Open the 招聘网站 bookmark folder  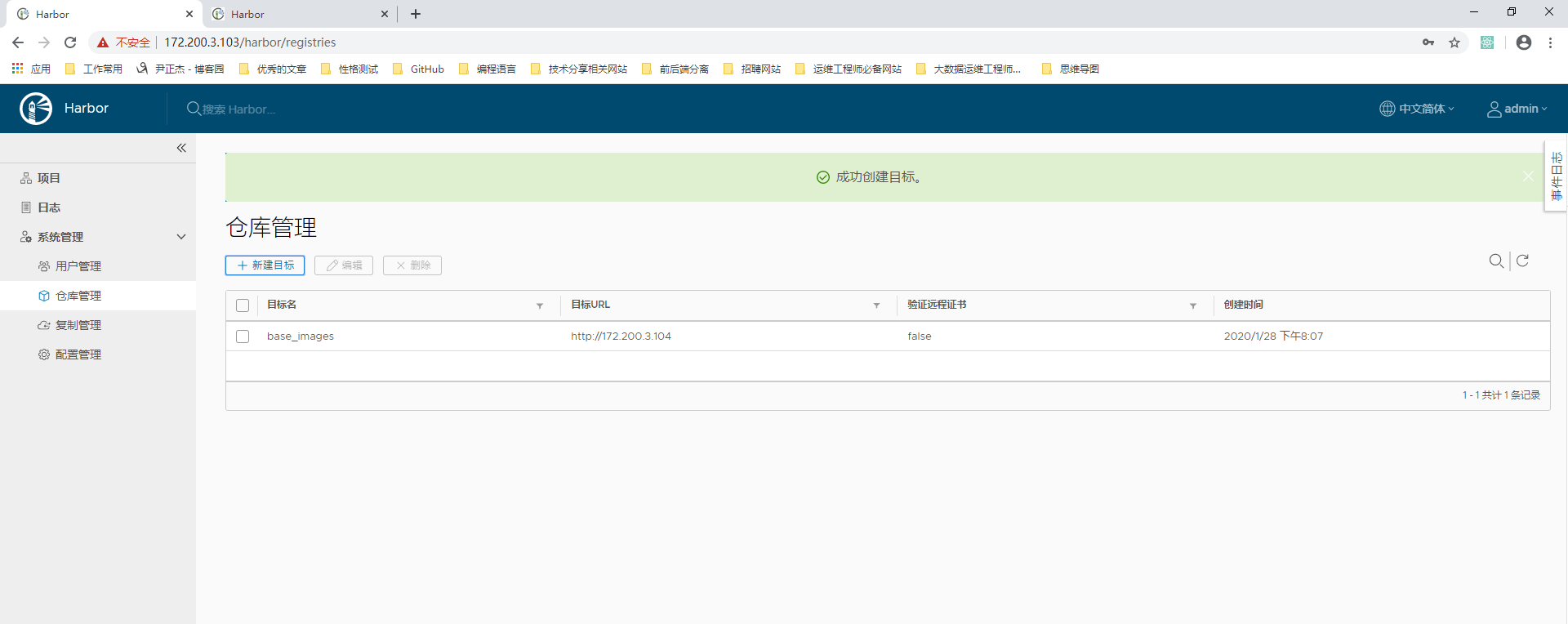click(752, 69)
